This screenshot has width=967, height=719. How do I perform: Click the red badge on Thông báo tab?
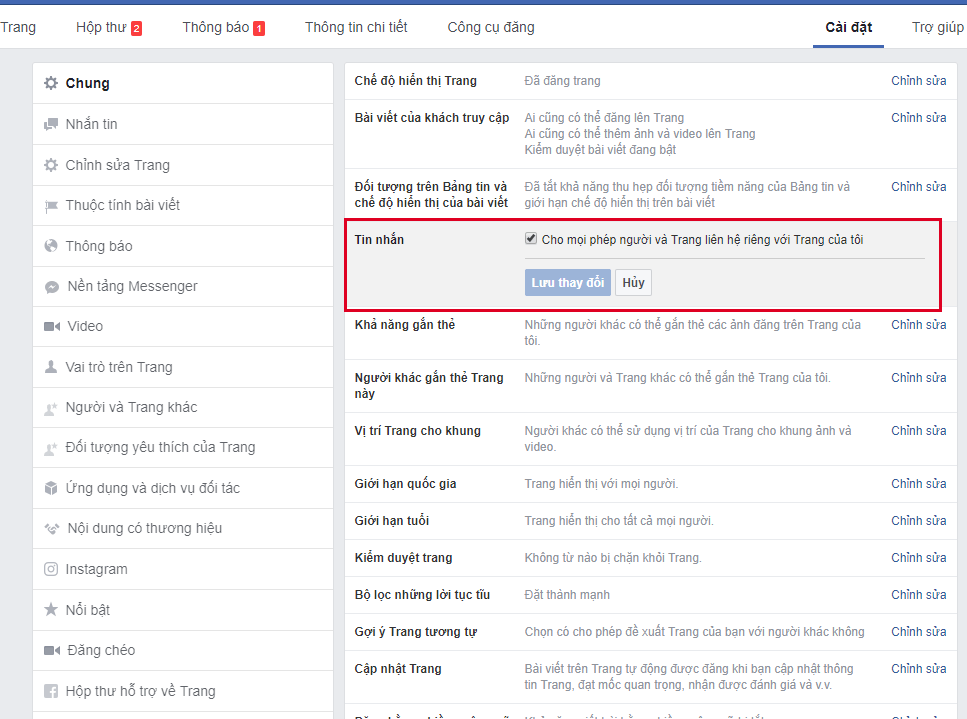coord(259,28)
